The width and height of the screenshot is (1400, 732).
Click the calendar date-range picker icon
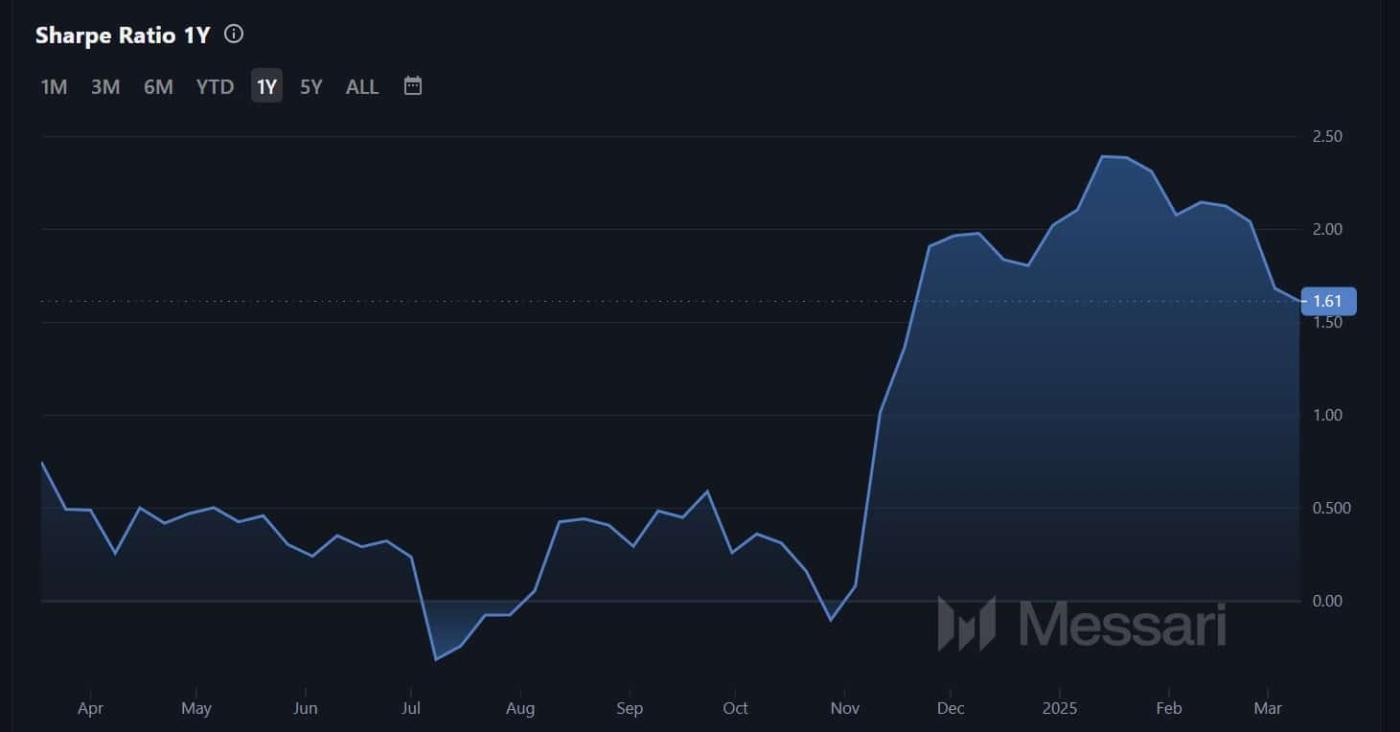(x=412, y=86)
